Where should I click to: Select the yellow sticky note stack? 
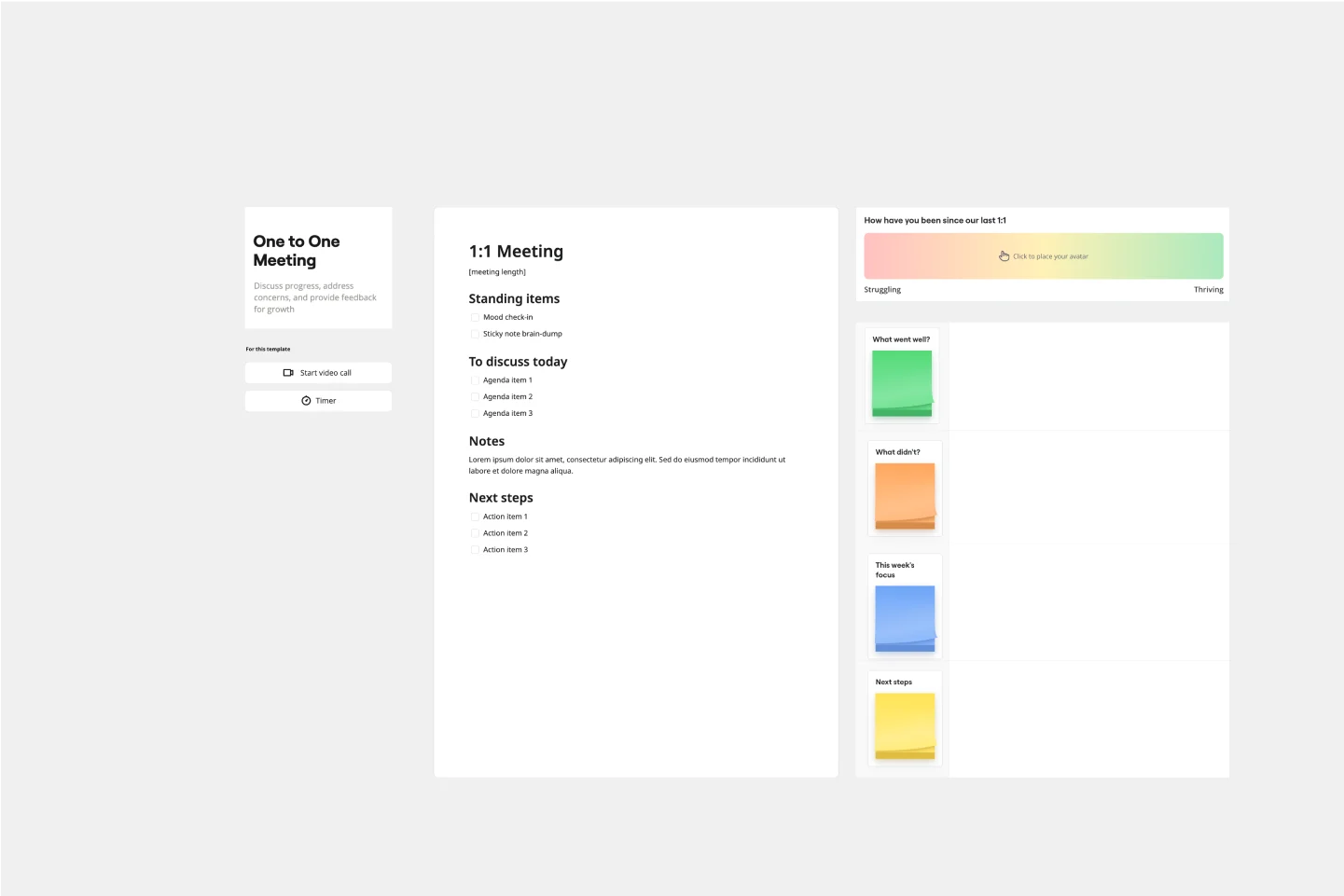click(905, 725)
